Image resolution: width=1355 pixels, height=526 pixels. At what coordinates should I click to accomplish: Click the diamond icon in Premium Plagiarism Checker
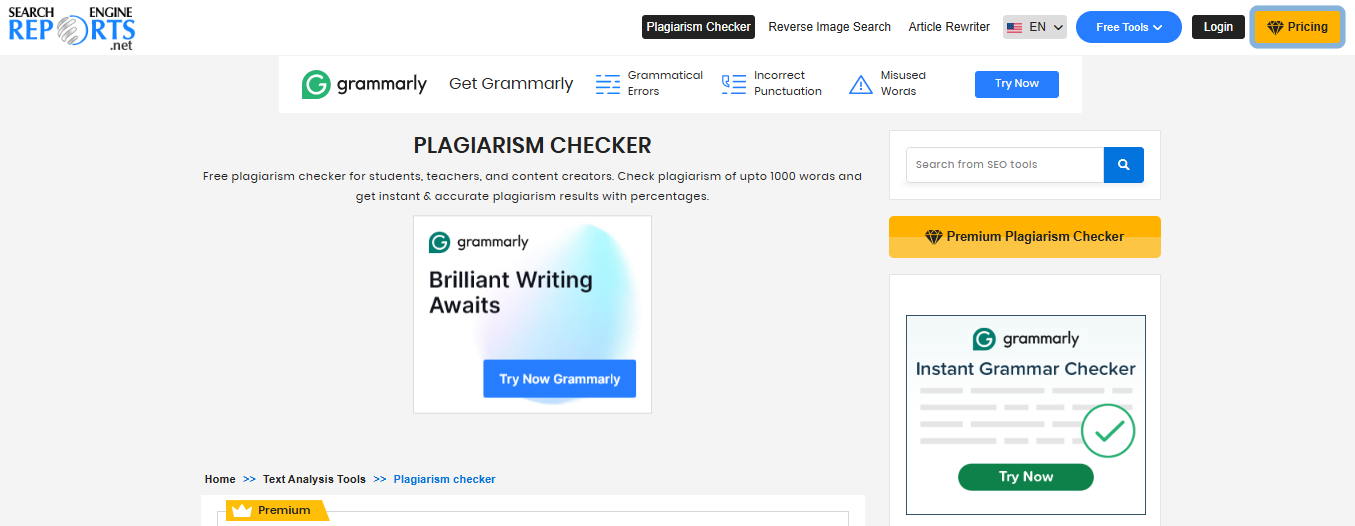pyautogui.click(x=934, y=237)
